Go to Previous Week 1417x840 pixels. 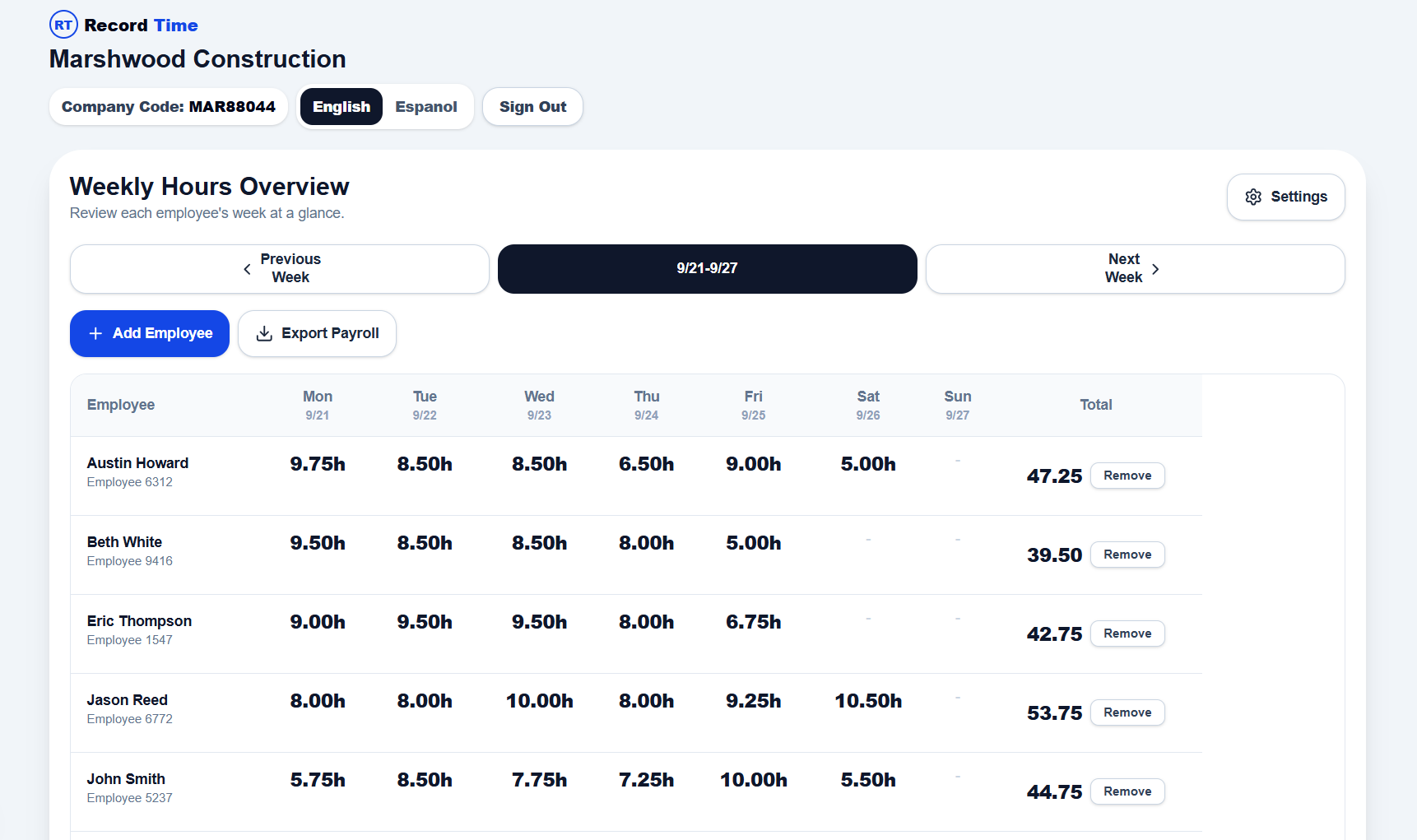(280, 269)
